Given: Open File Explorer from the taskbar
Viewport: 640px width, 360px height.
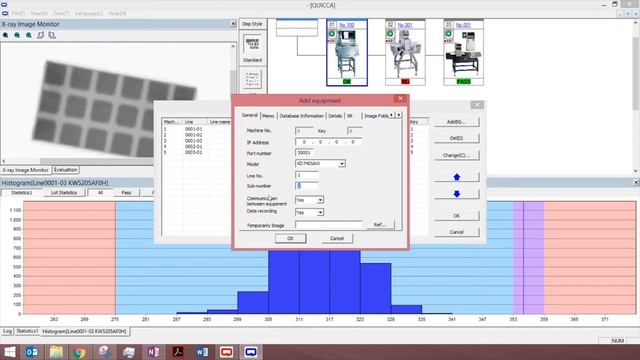Looking at the screenshot, I should (x=56, y=352).
